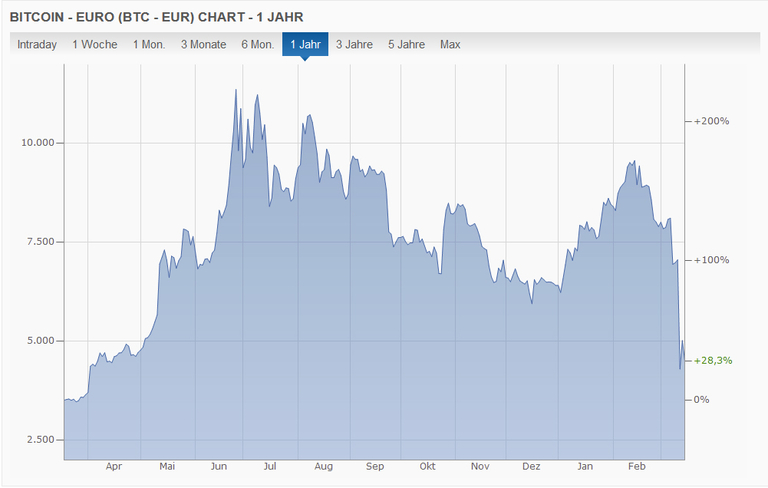The width and height of the screenshot is (768, 488).
Task: Click the active 1 Jahr tab
Action: [305, 44]
